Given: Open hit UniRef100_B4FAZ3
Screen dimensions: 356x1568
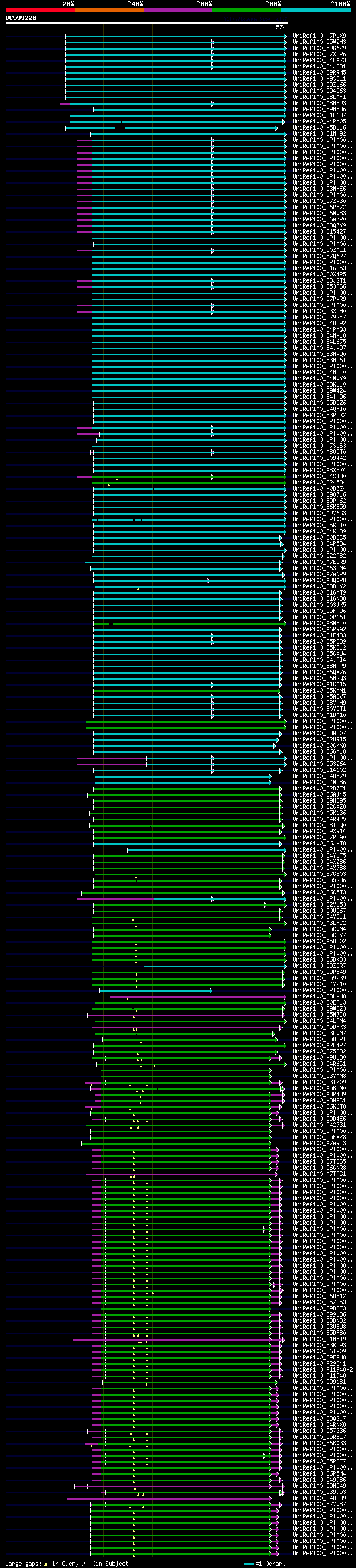Looking at the screenshot, I should [x=319, y=60].
